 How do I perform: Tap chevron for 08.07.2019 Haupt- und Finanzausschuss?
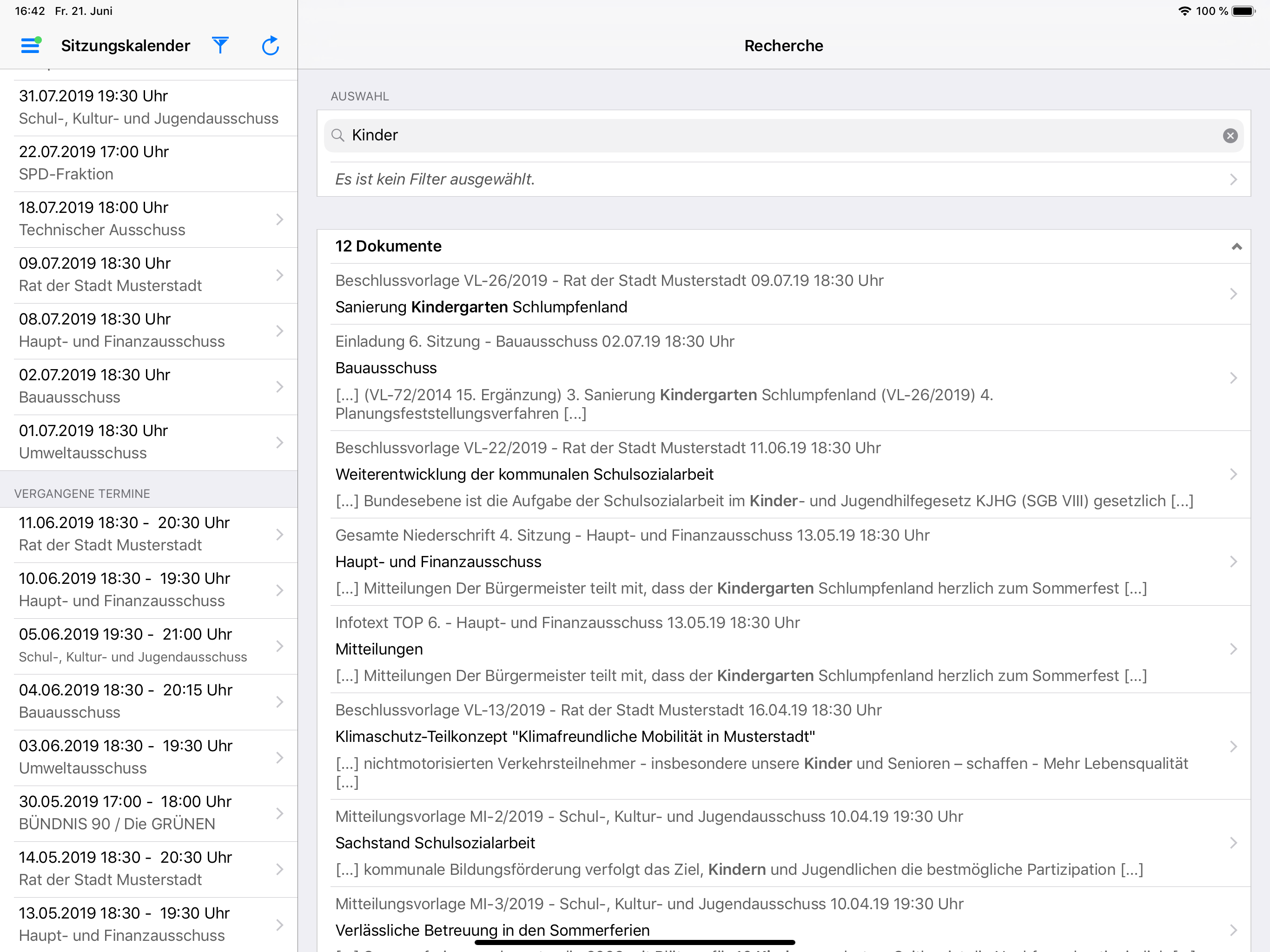coord(279,331)
